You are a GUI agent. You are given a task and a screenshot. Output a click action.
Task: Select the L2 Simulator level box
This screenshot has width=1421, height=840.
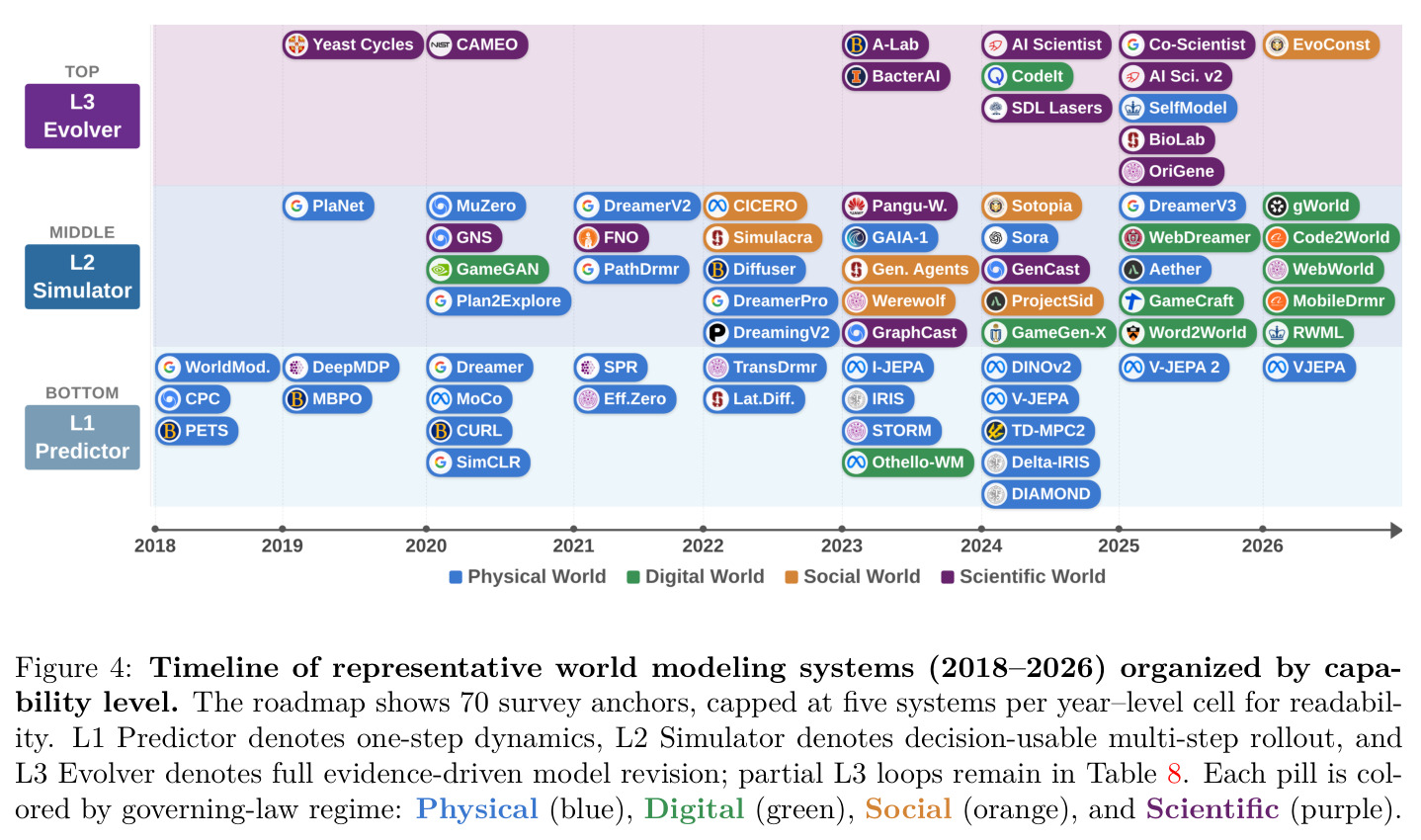coord(82,277)
